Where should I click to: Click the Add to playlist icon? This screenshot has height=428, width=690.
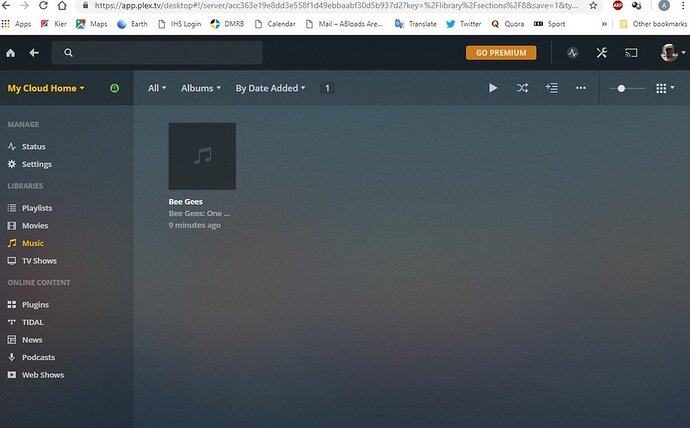pos(552,88)
